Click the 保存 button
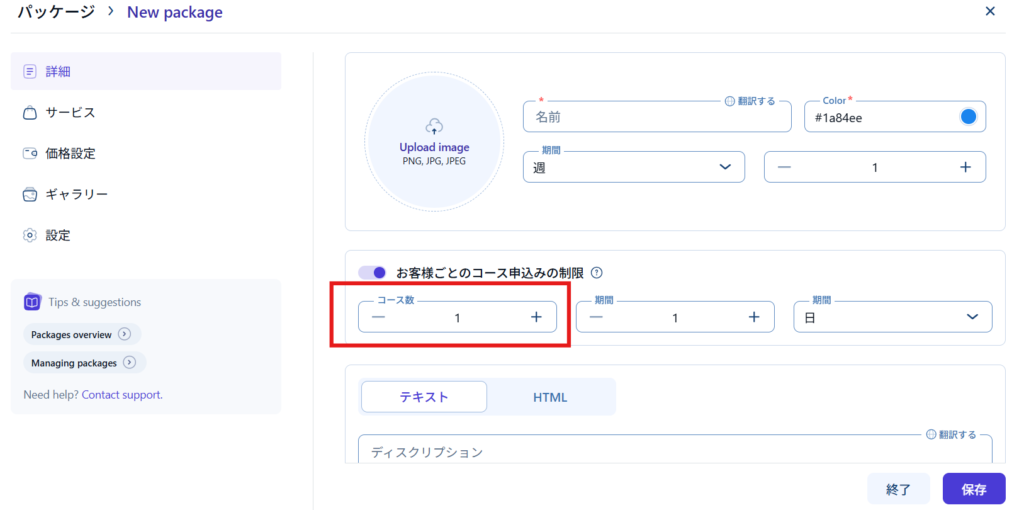Viewport: 1024px width, 510px height. point(973,489)
